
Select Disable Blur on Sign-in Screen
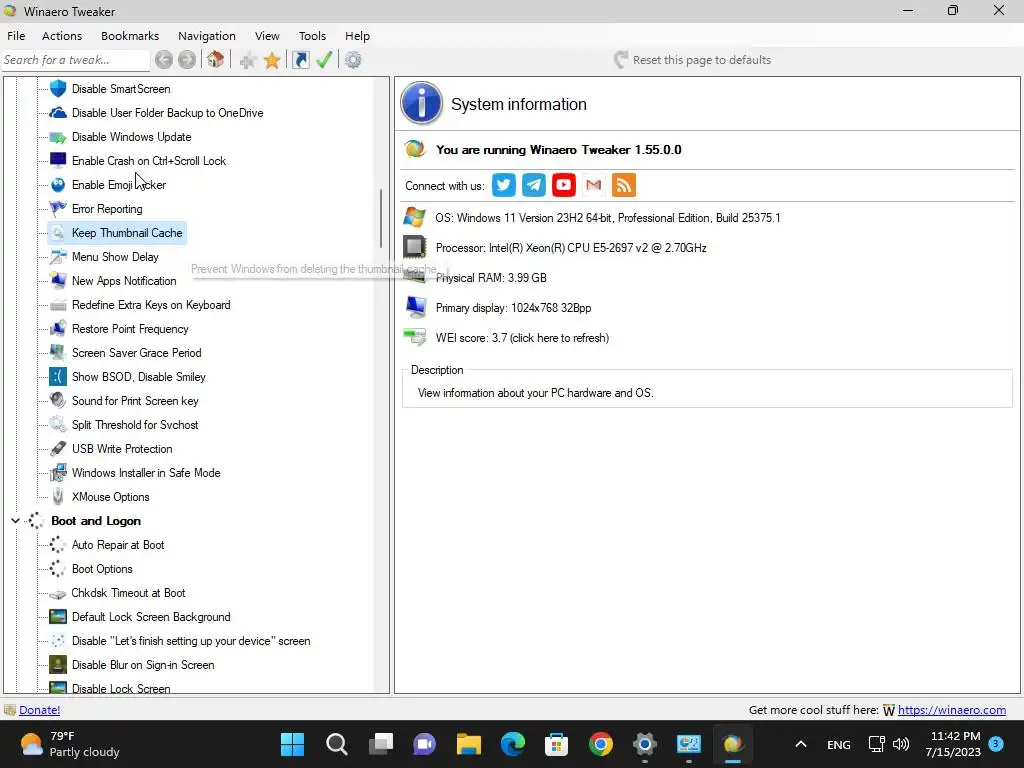click(x=143, y=665)
